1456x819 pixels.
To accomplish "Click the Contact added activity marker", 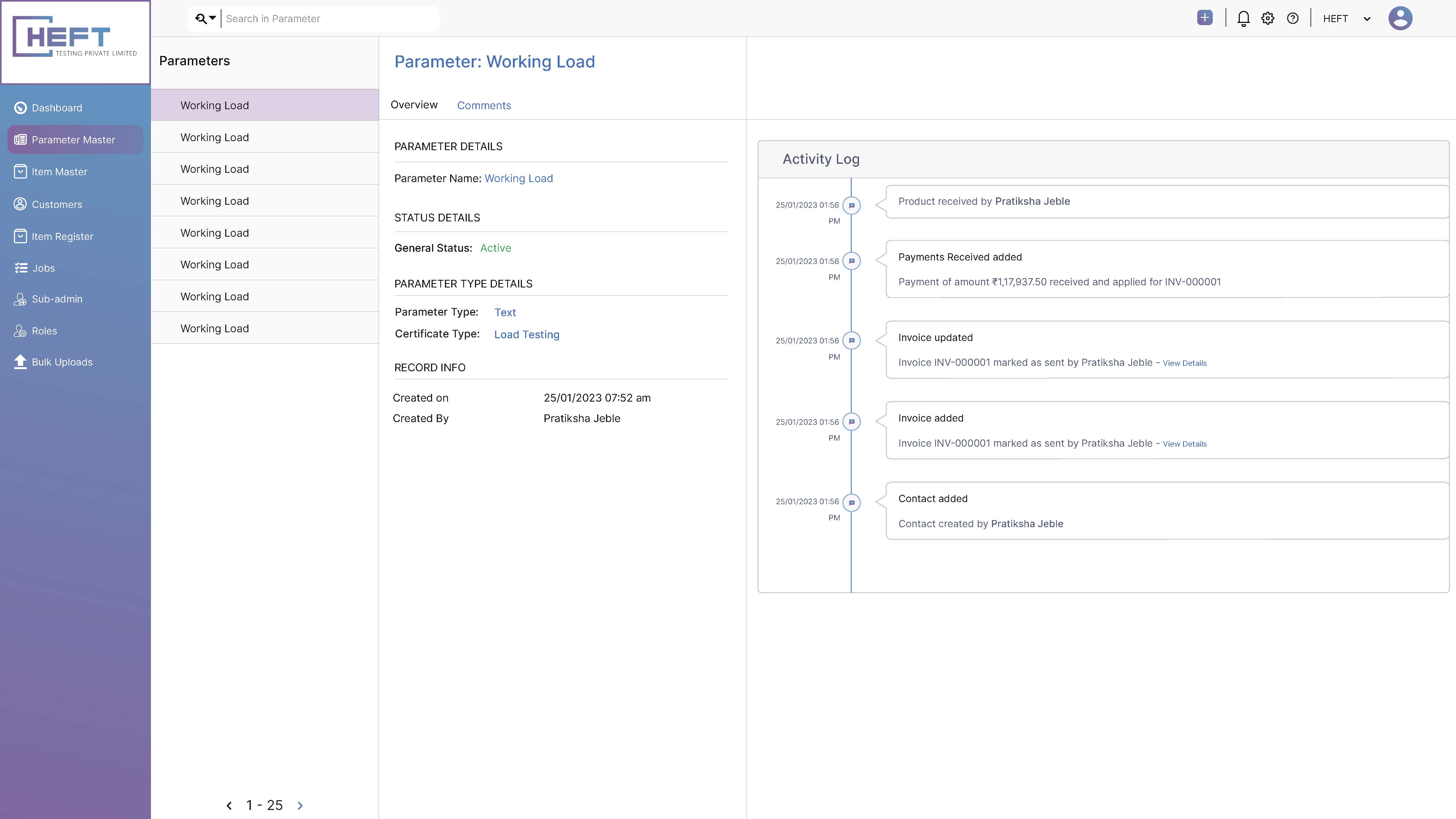I will 852,503.
